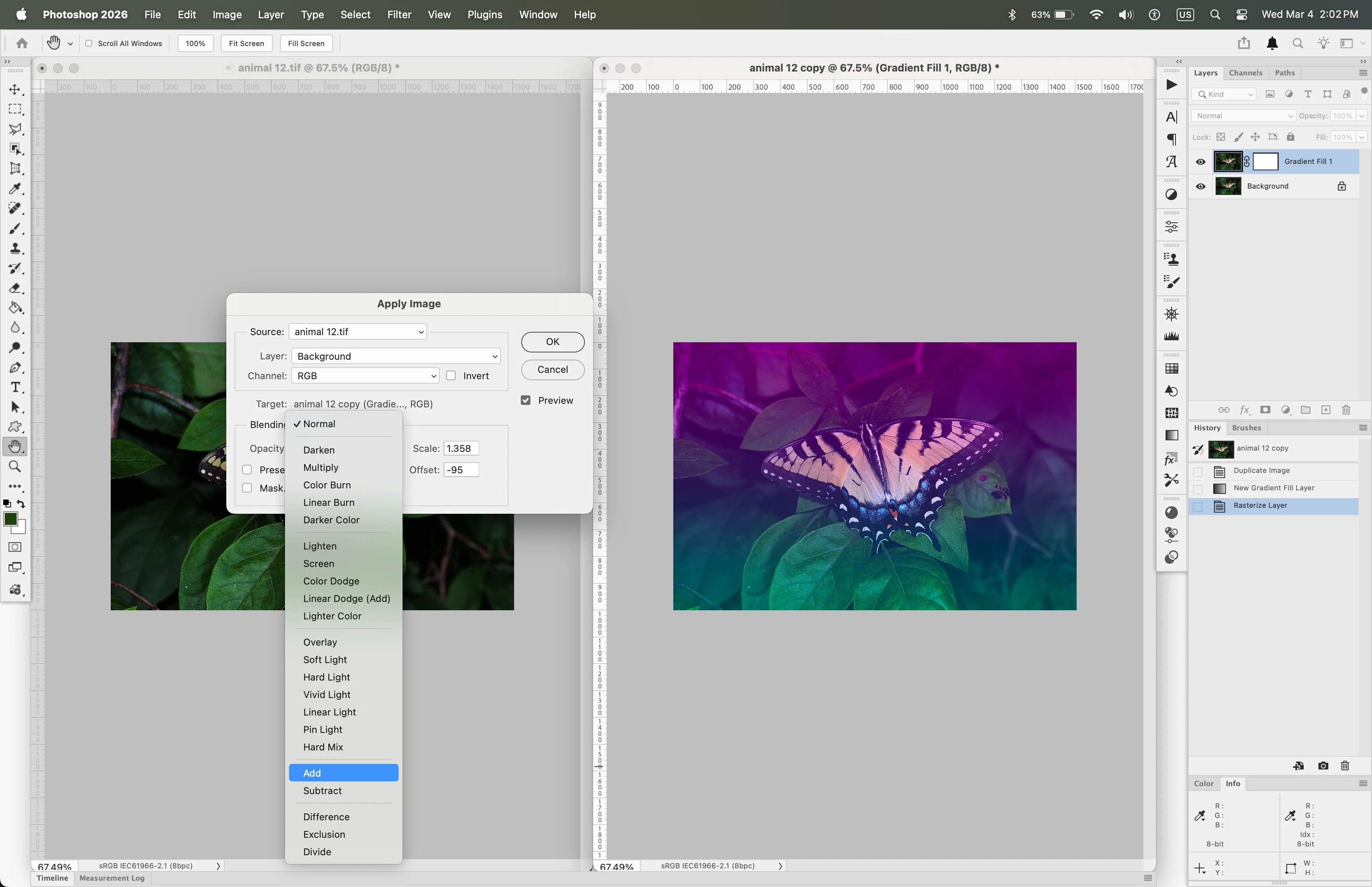Choose Subtract blending mode
1372x887 pixels.
click(x=322, y=791)
